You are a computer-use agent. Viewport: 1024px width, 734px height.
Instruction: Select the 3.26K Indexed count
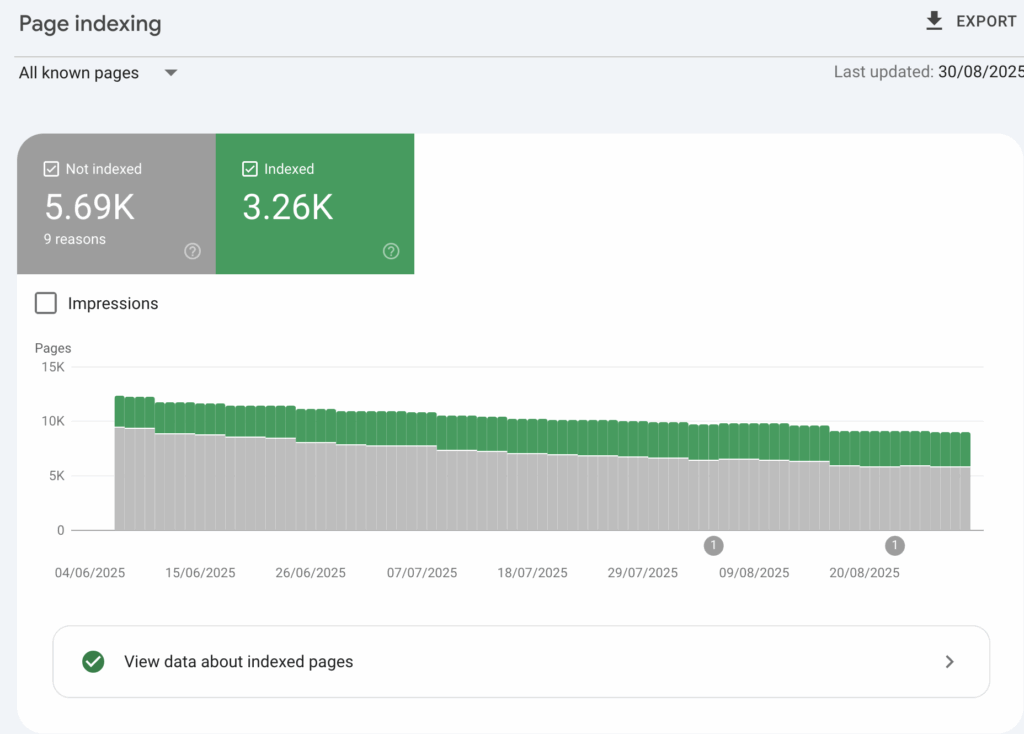pos(288,207)
